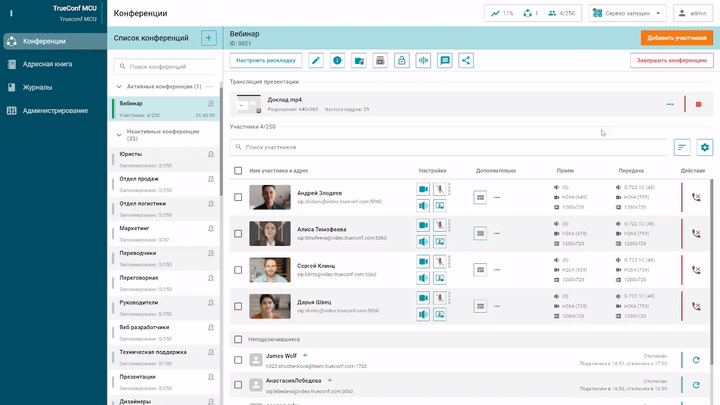The image size is (720, 405).
Task: Click Добавить участников button
Action: [677, 38]
